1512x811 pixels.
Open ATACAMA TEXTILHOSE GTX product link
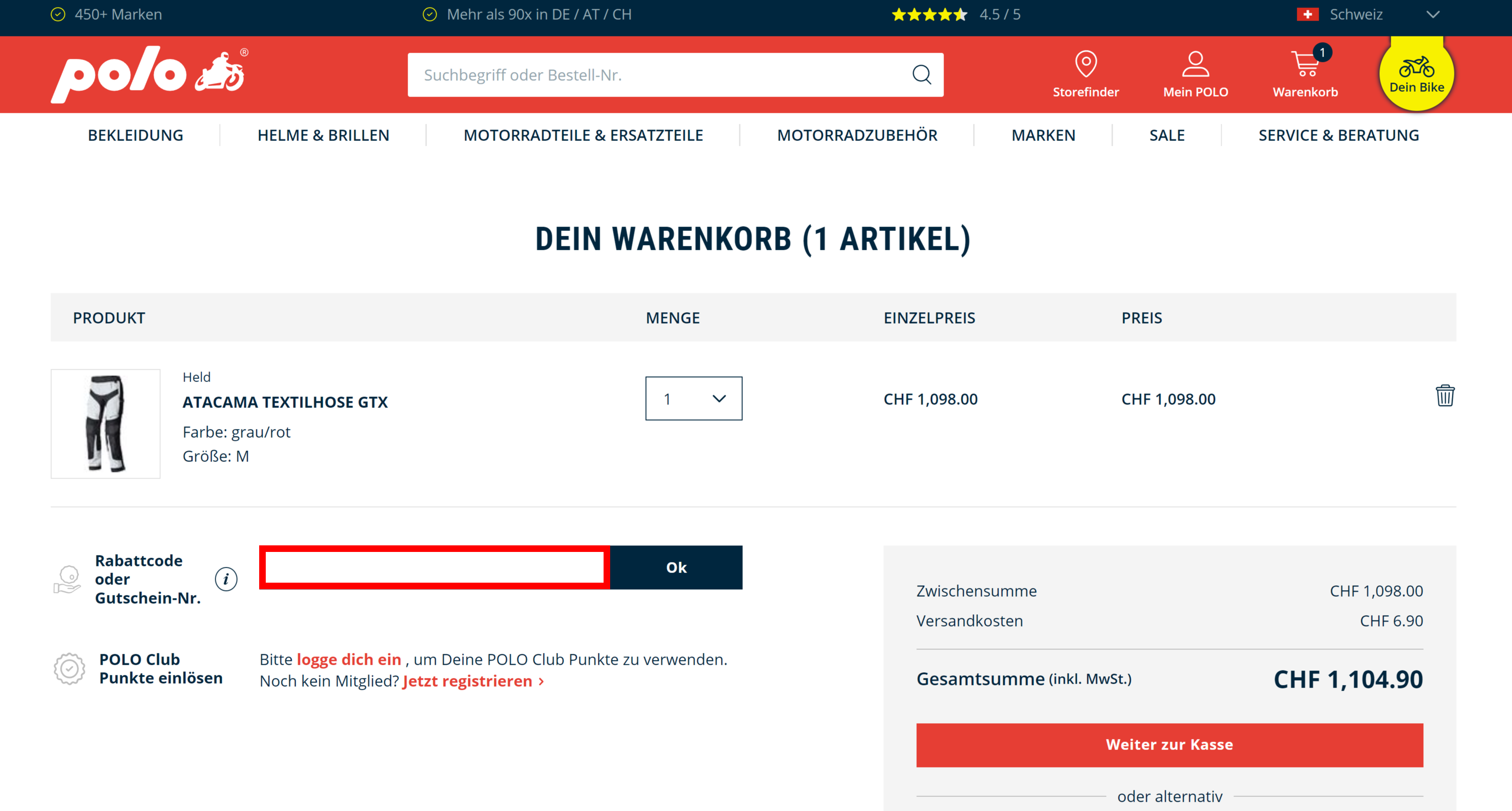pyautogui.click(x=285, y=402)
